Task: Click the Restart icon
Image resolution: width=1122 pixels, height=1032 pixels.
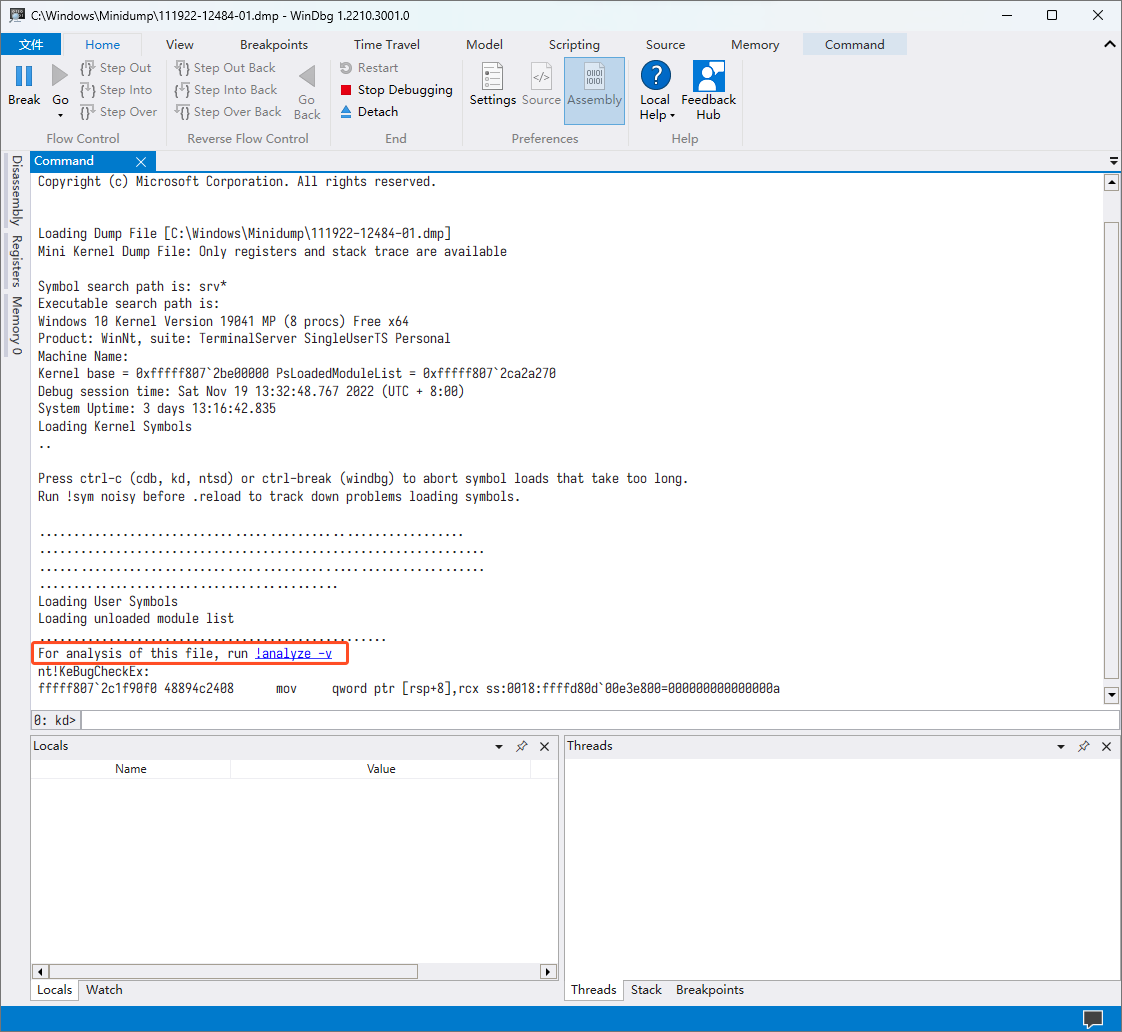Action: [x=346, y=68]
